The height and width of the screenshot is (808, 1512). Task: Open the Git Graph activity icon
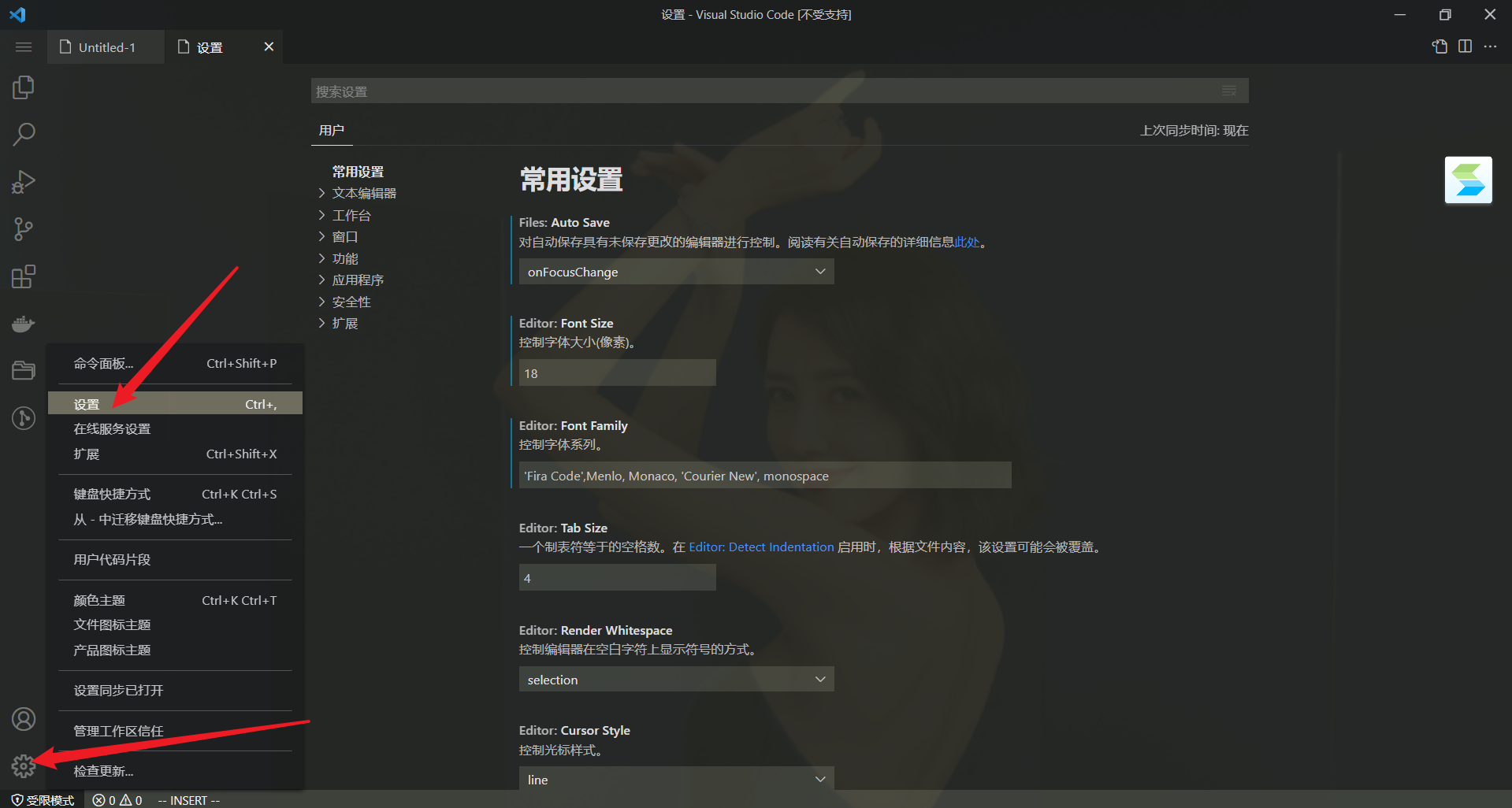[x=24, y=417]
